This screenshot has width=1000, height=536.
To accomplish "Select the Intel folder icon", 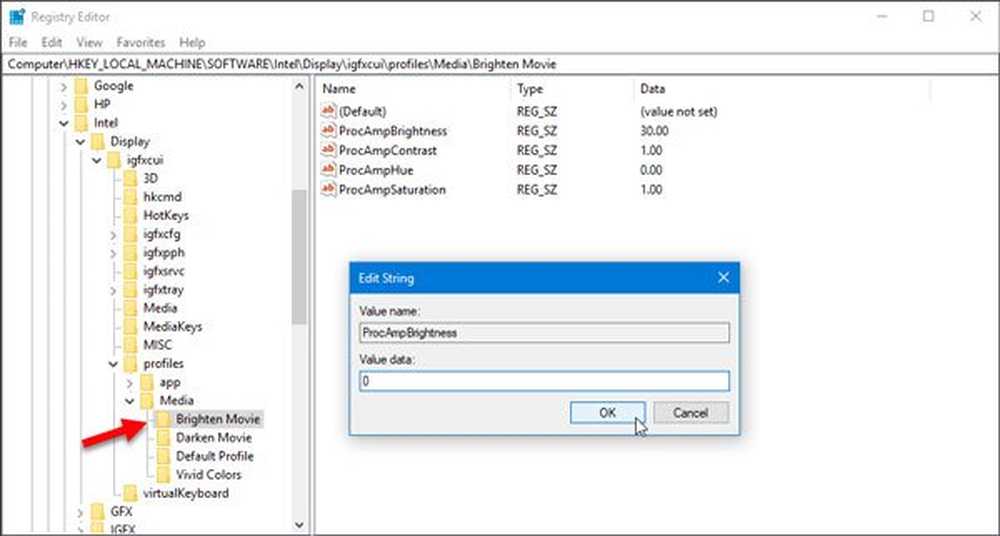I will pyautogui.click(x=81, y=123).
